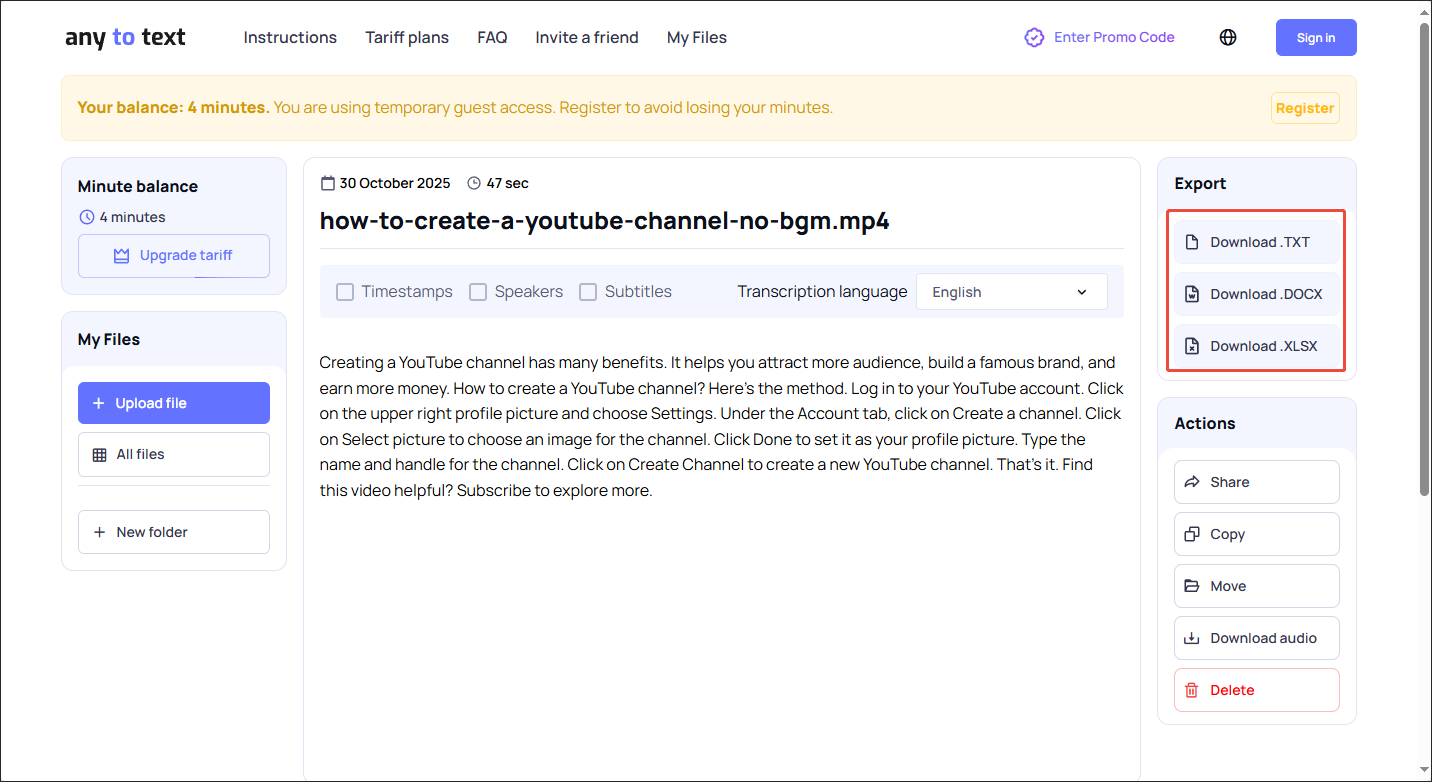Click the Share arrow icon
Screen dimensions: 1432x782
click(1191, 482)
